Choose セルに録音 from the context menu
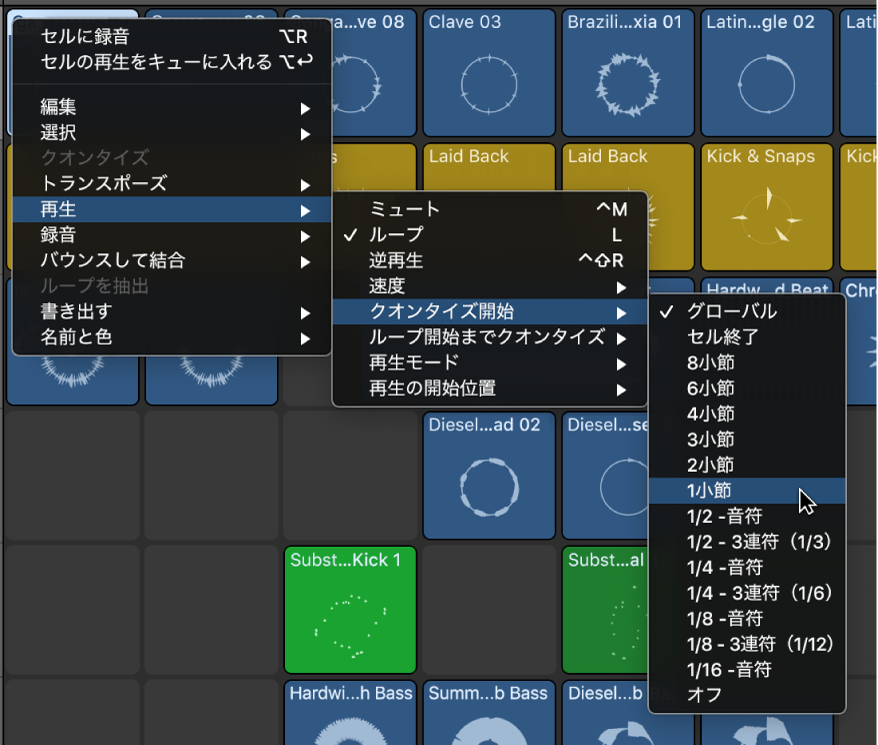This screenshot has height=745, width=878. [172, 36]
